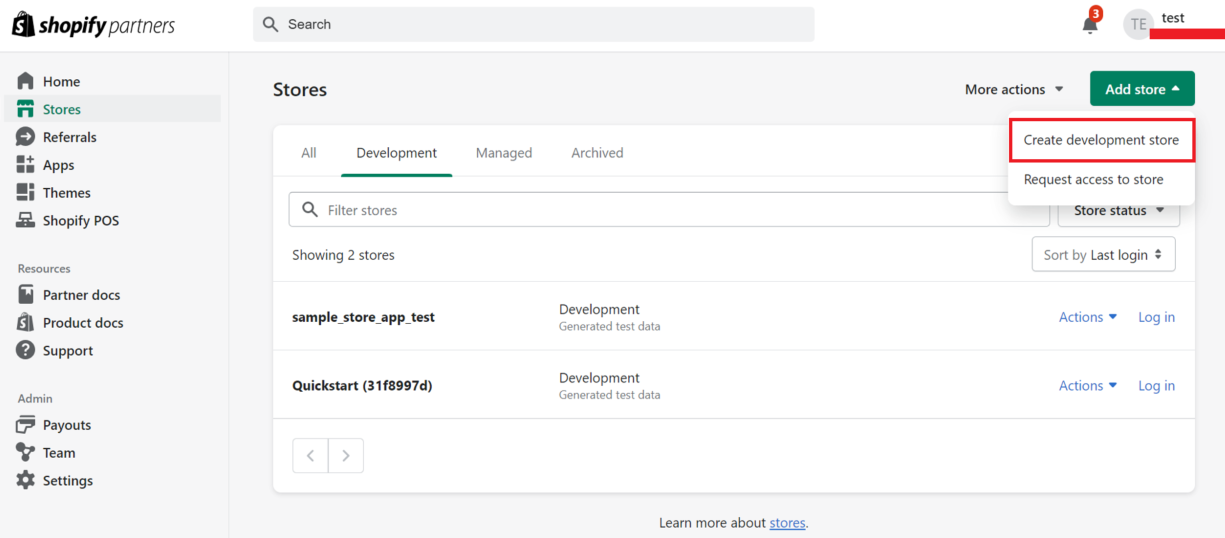The width and height of the screenshot is (1225, 538).
Task: Log in to sample_store_app_test store
Action: pos(1156,317)
